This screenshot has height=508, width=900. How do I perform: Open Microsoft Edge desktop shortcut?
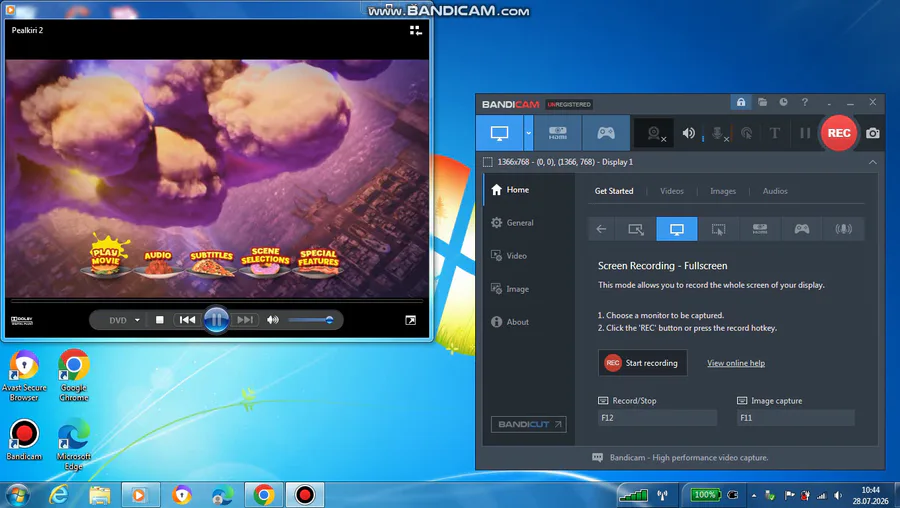tap(74, 445)
